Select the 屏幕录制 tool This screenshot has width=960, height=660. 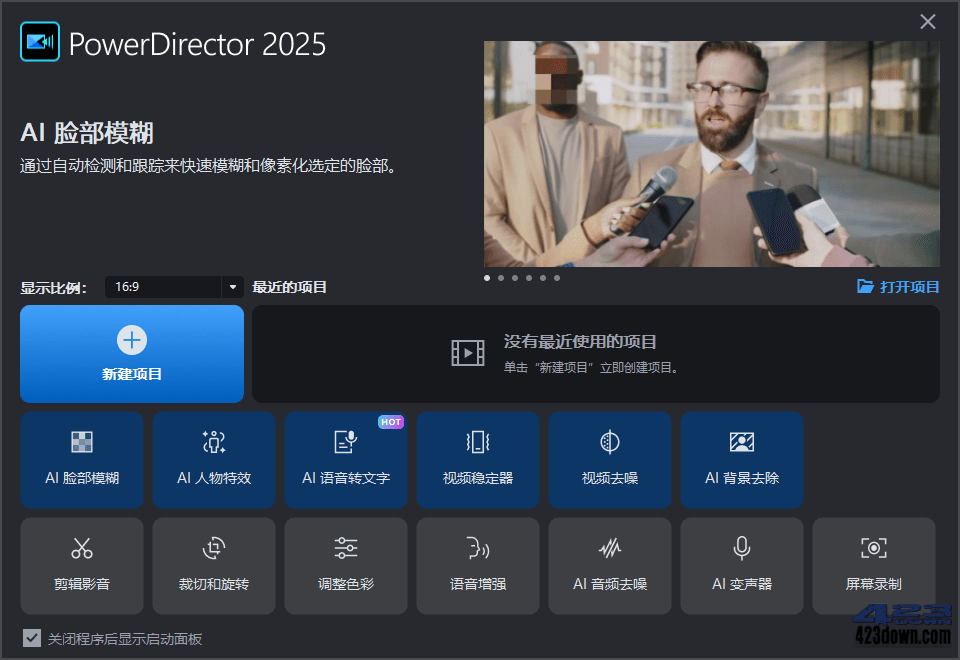tap(874, 566)
